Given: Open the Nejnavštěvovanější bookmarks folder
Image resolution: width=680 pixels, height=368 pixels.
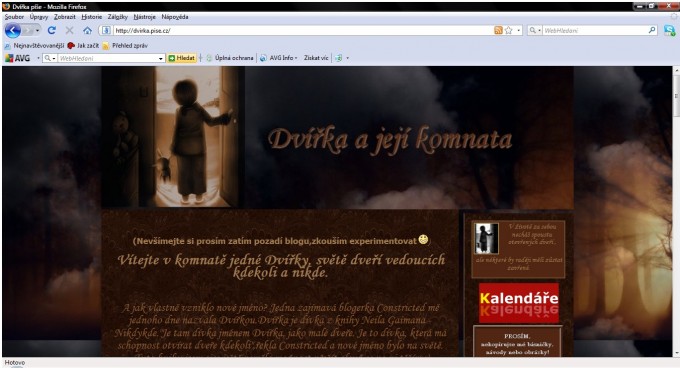Looking at the screenshot, I should [x=34, y=46].
